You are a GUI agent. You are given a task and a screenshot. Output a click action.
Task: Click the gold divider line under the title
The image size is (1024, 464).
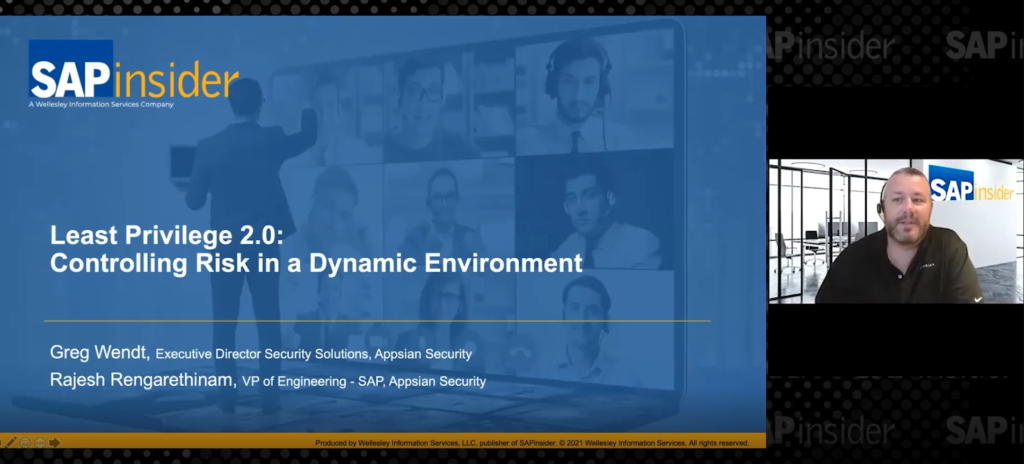tap(380, 321)
